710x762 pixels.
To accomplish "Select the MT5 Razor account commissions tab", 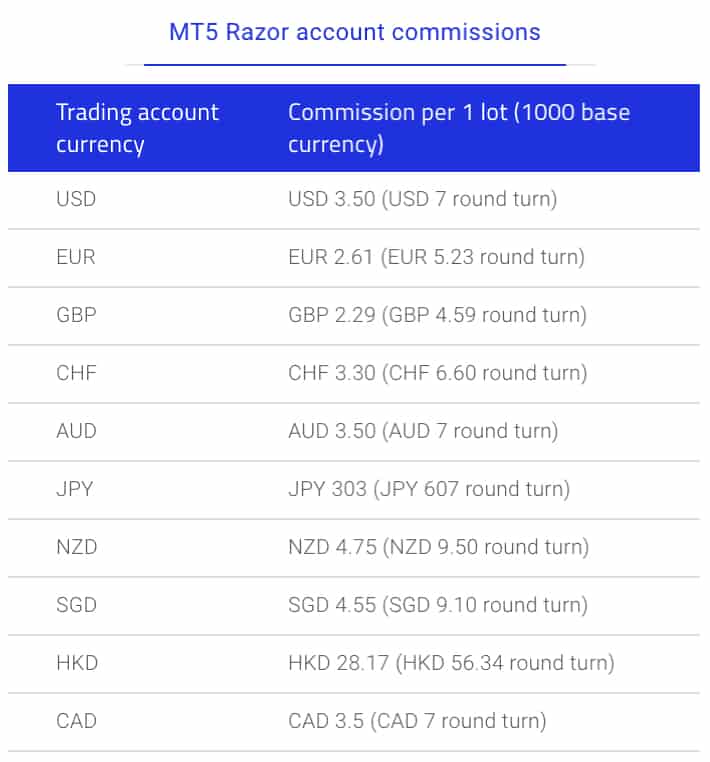I will [355, 33].
